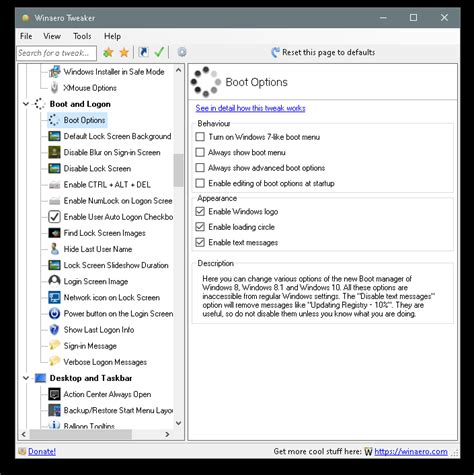Open See in detail how this tweak works link
The image size is (474, 475).
[x=250, y=108]
